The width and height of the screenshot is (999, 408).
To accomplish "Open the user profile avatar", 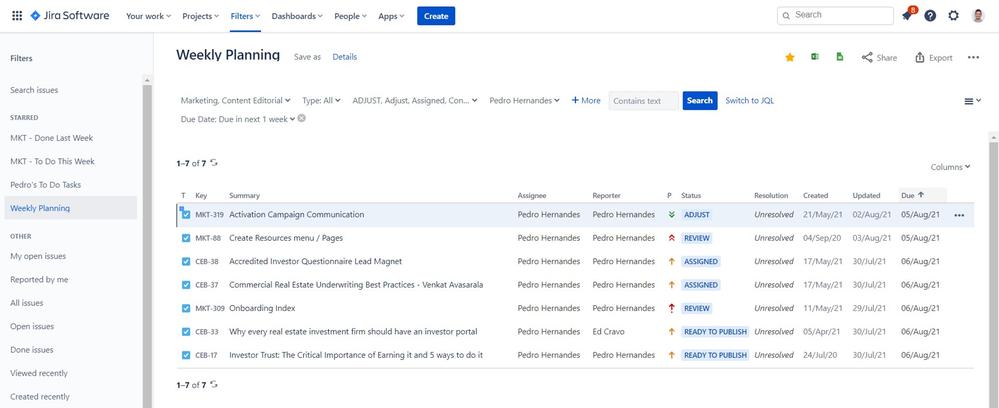I will coord(979,16).
